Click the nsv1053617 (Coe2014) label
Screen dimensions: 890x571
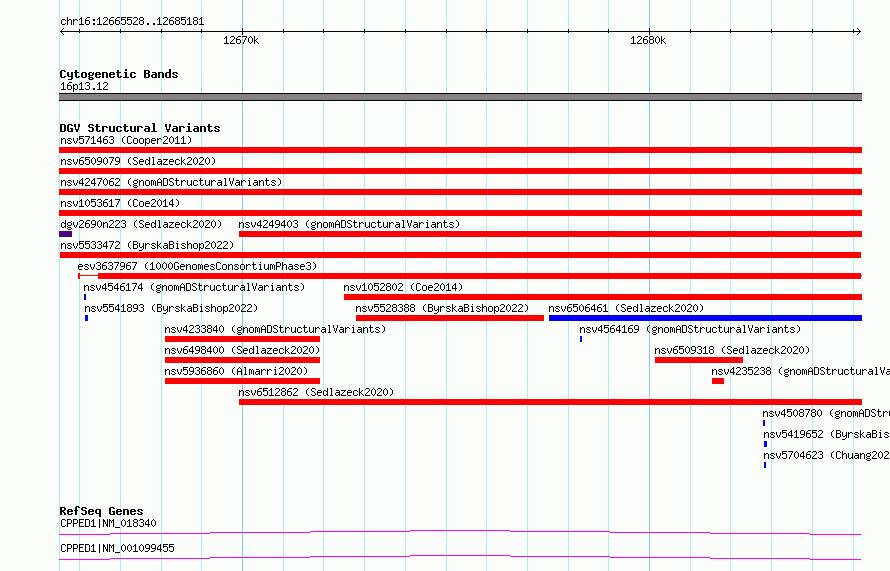click(x=120, y=203)
